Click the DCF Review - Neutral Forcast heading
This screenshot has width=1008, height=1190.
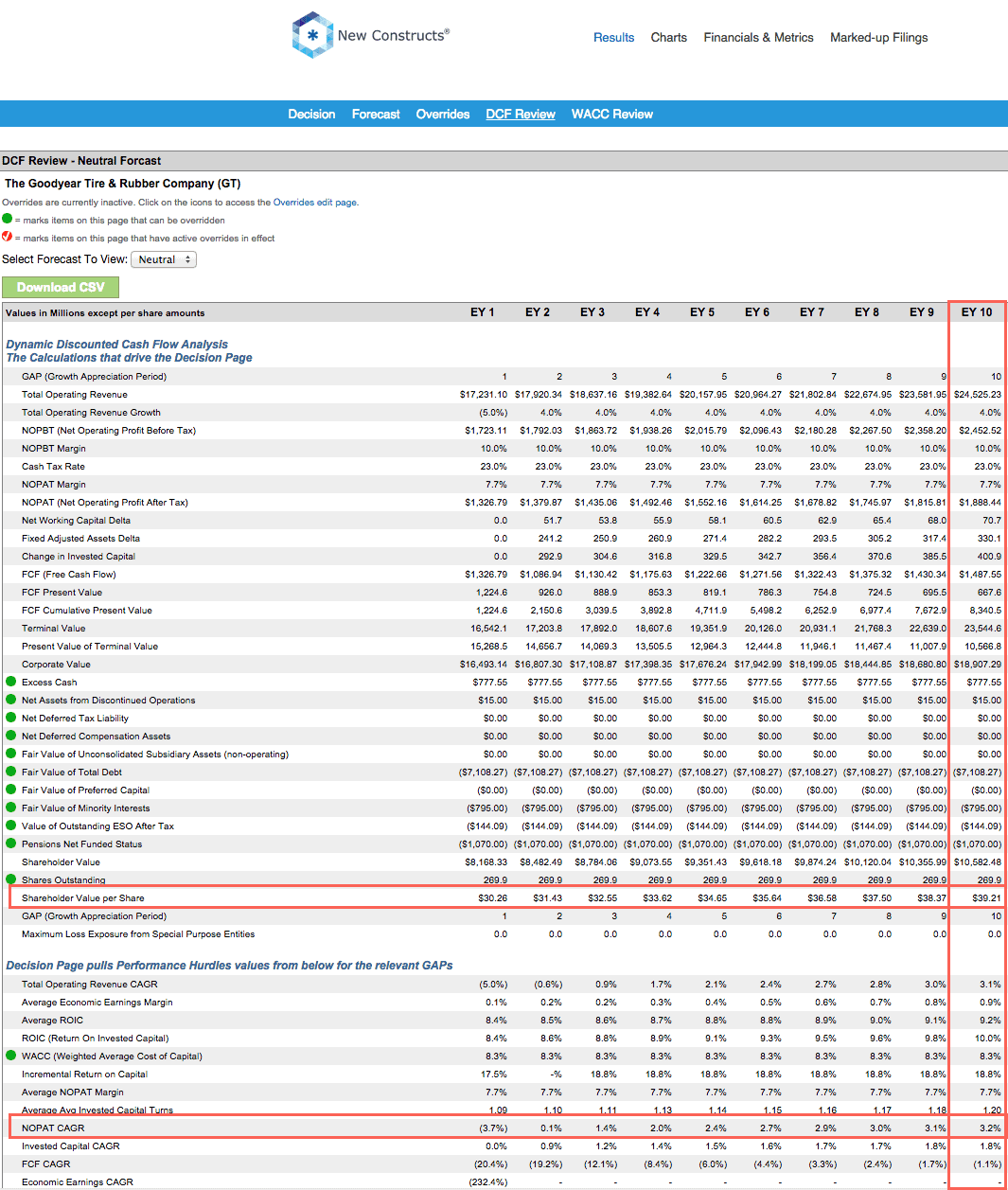(x=81, y=161)
